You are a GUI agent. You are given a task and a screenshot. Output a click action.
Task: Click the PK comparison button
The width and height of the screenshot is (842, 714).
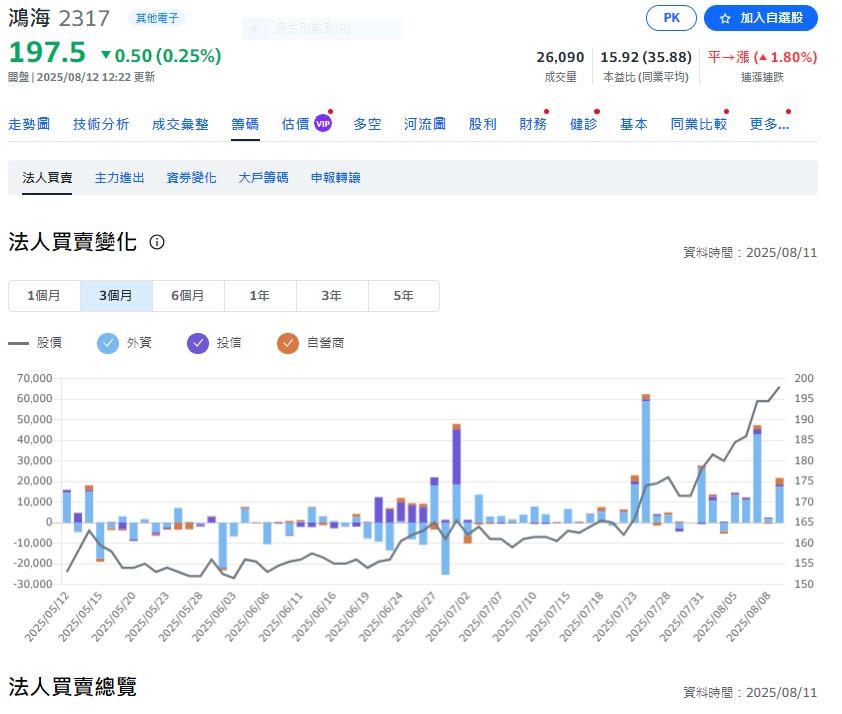[671, 17]
